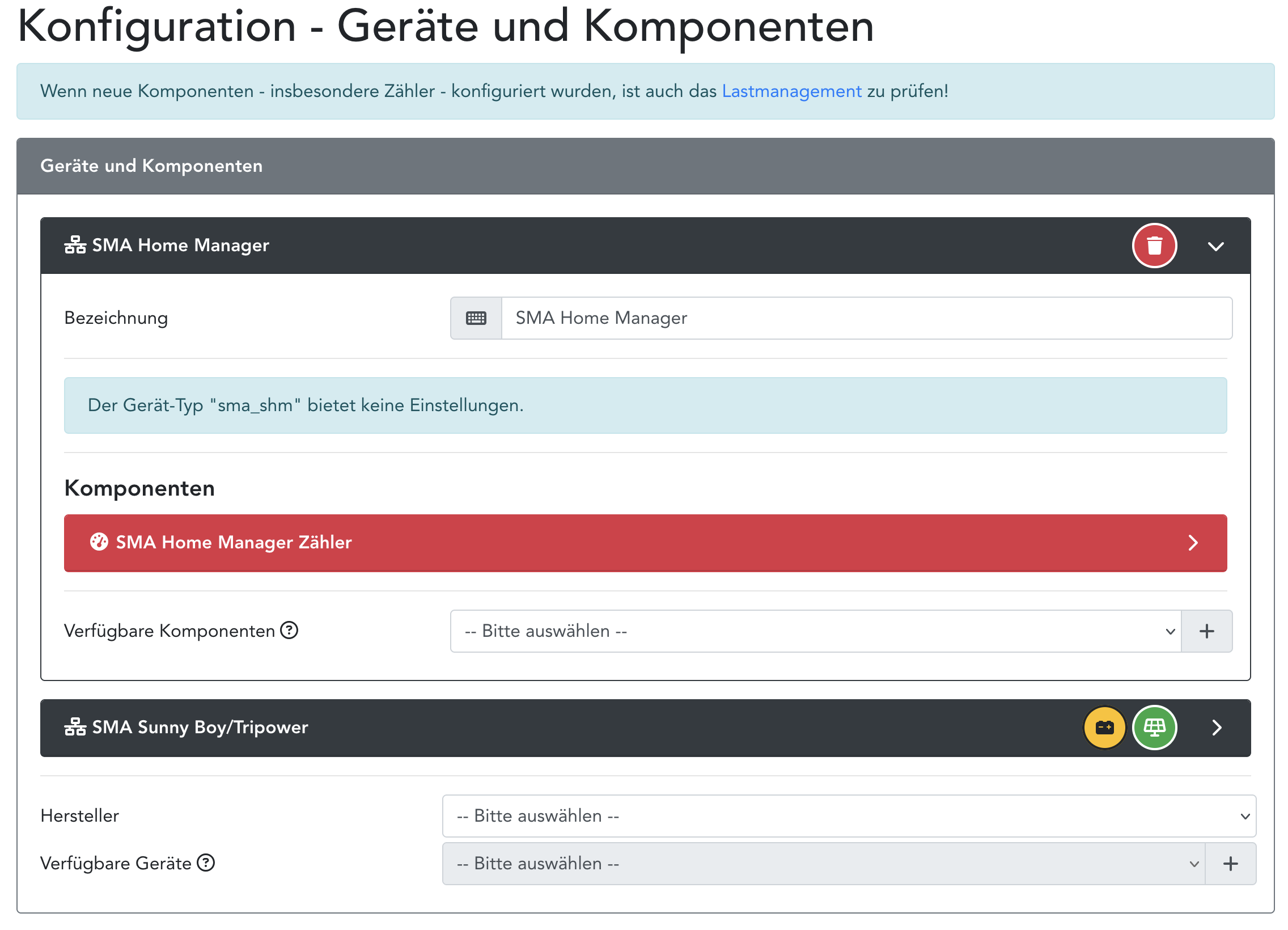Open Verfügbare Geräte dropdown
Screen dimensions: 1288x930
[x=823, y=864]
